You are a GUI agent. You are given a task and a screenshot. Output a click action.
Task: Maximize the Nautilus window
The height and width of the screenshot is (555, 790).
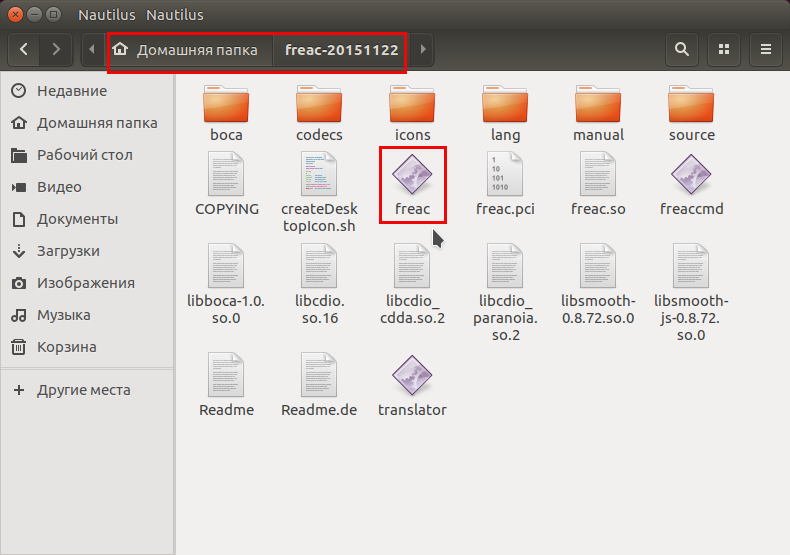click(x=53, y=15)
